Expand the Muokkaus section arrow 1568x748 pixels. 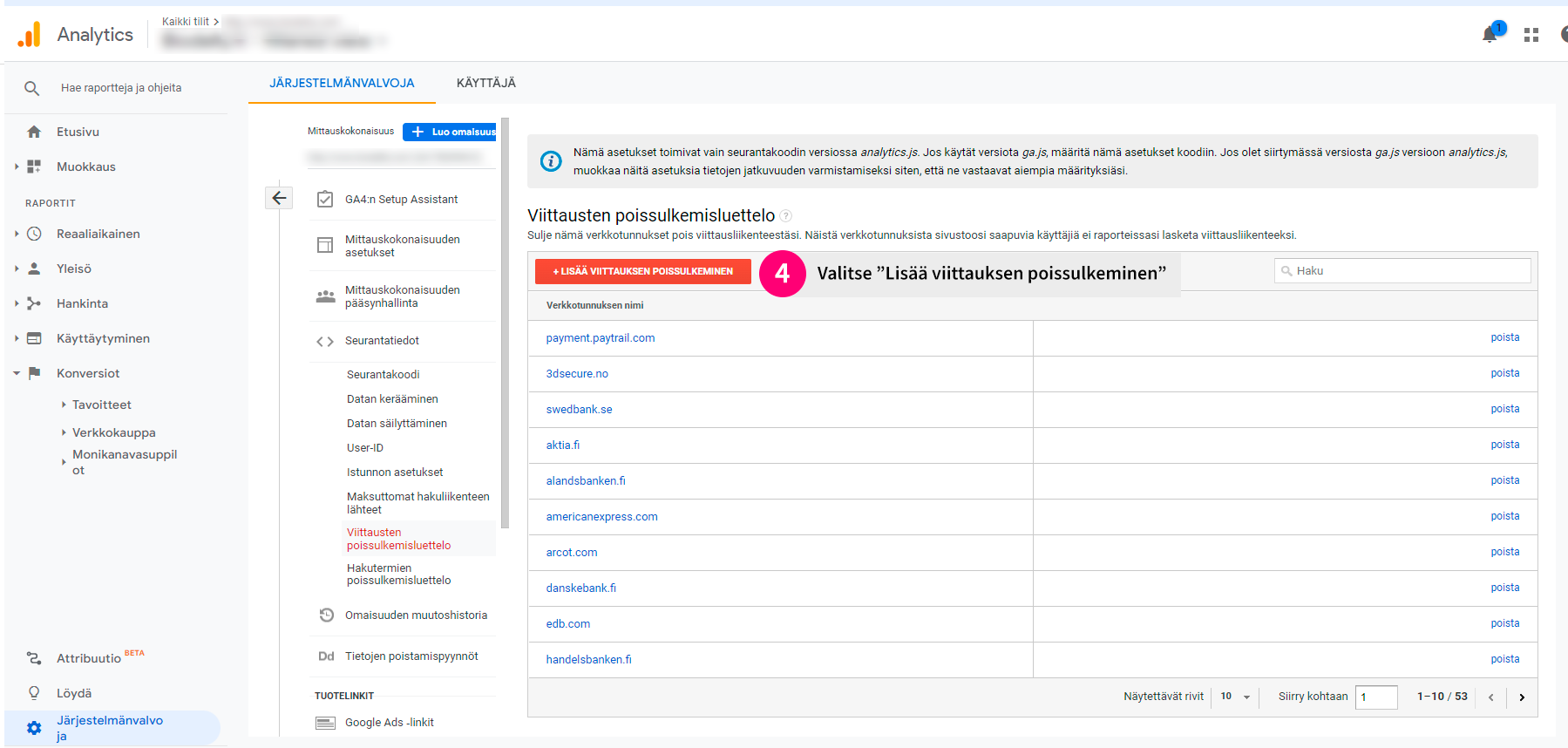[17, 167]
